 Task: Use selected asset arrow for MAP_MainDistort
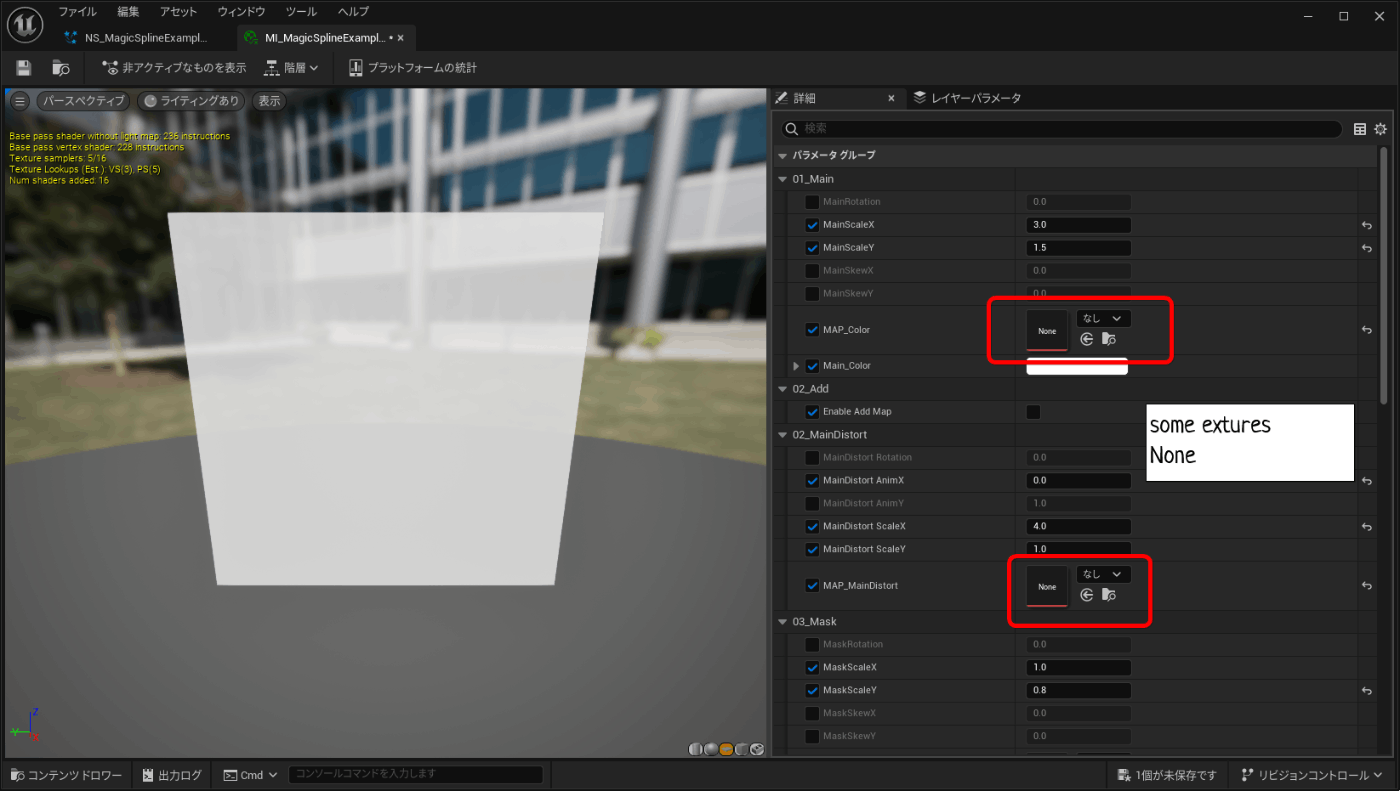tap(1087, 595)
